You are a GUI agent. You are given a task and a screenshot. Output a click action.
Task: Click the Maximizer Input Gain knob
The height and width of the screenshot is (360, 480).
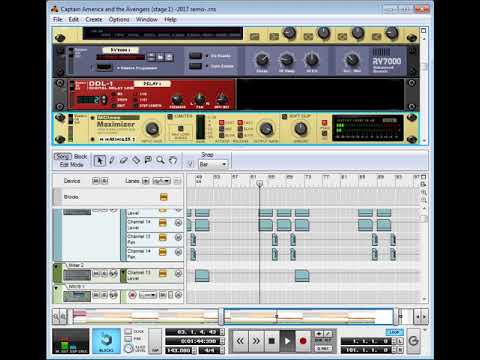click(x=152, y=129)
